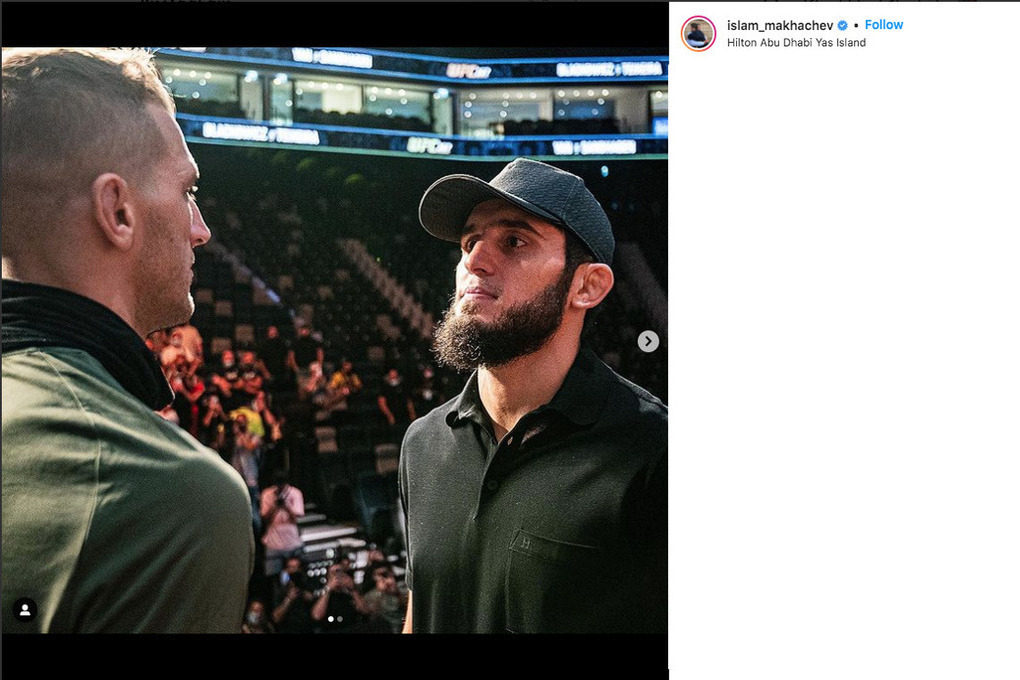
Task: Click the dark beard of the capped man
Action: [x=495, y=330]
